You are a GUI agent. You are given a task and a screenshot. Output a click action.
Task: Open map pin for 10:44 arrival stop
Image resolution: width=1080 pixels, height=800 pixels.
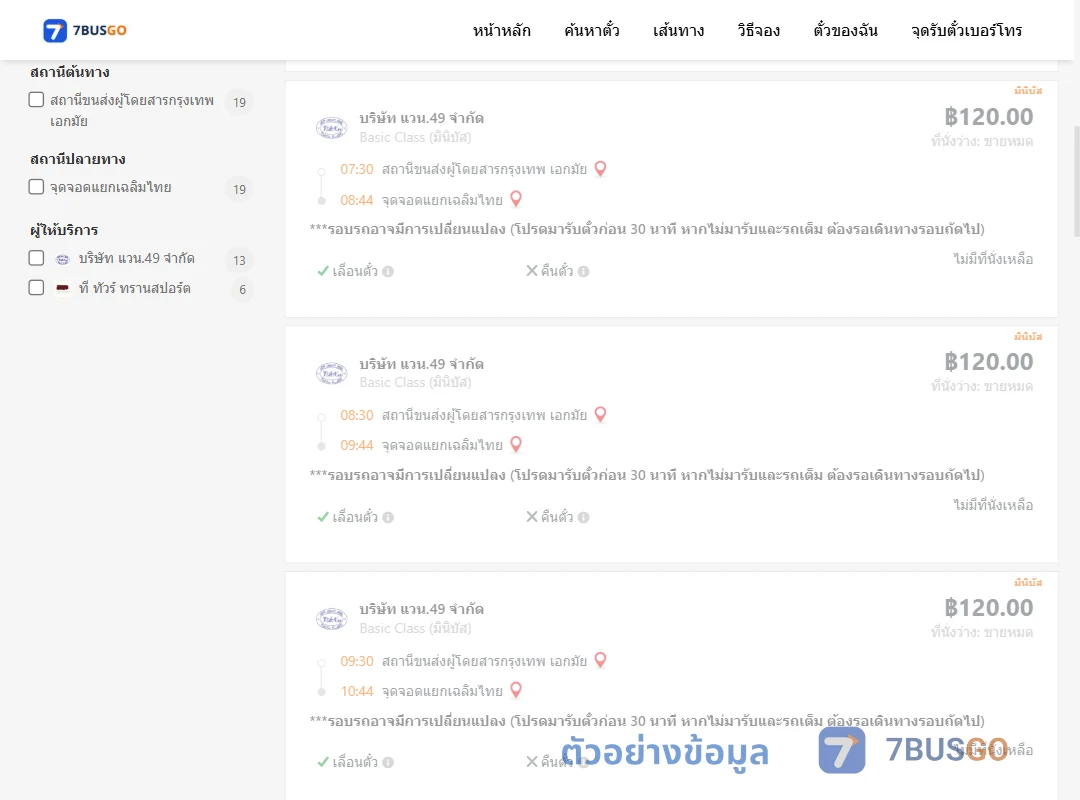point(516,690)
